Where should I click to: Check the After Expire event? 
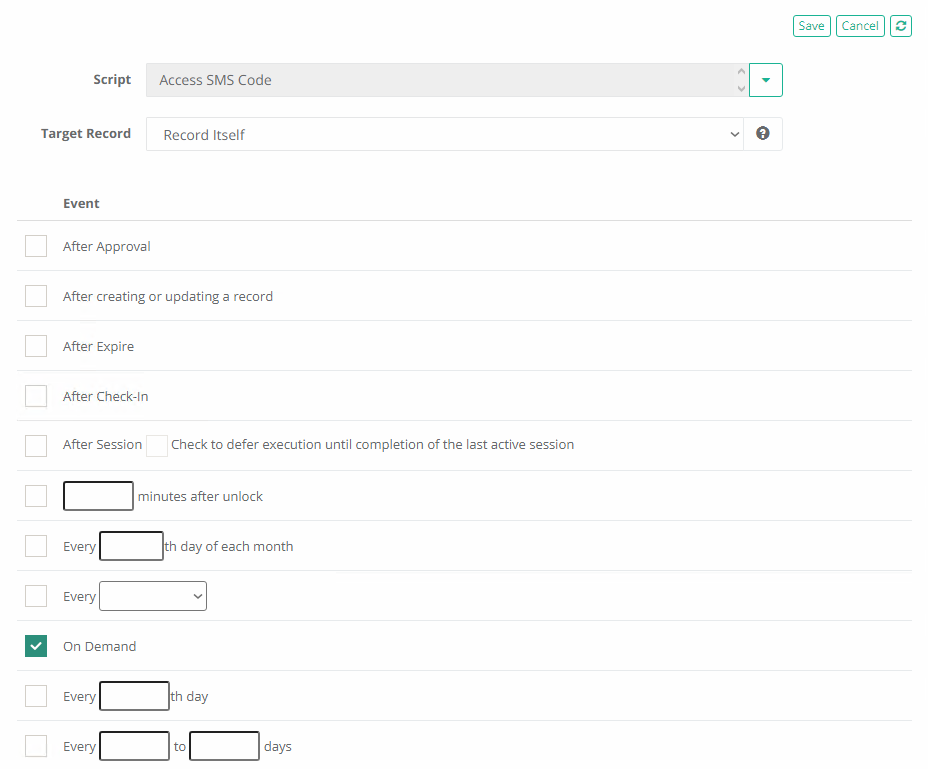[35, 345]
